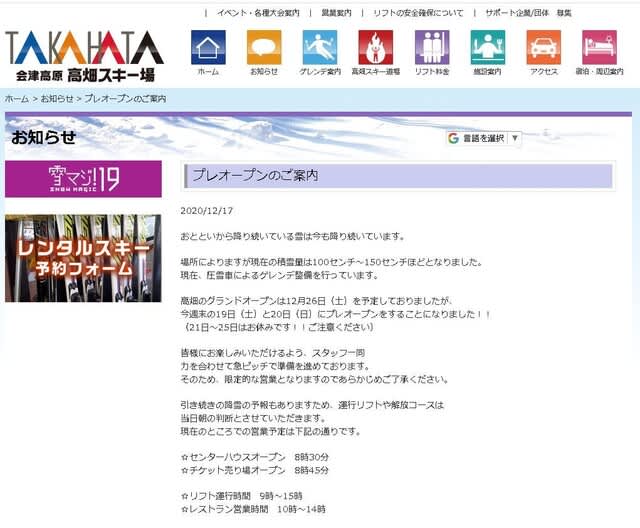Click the language dropdown arrow
The width and height of the screenshot is (640, 528).
tap(515, 138)
